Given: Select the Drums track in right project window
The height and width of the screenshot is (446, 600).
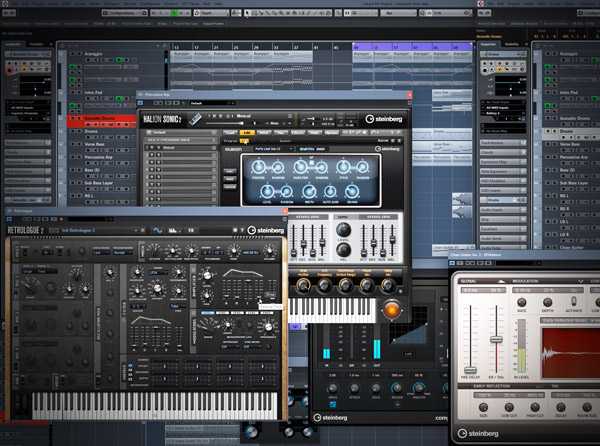Looking at the screenshot, I should point(571,134).
